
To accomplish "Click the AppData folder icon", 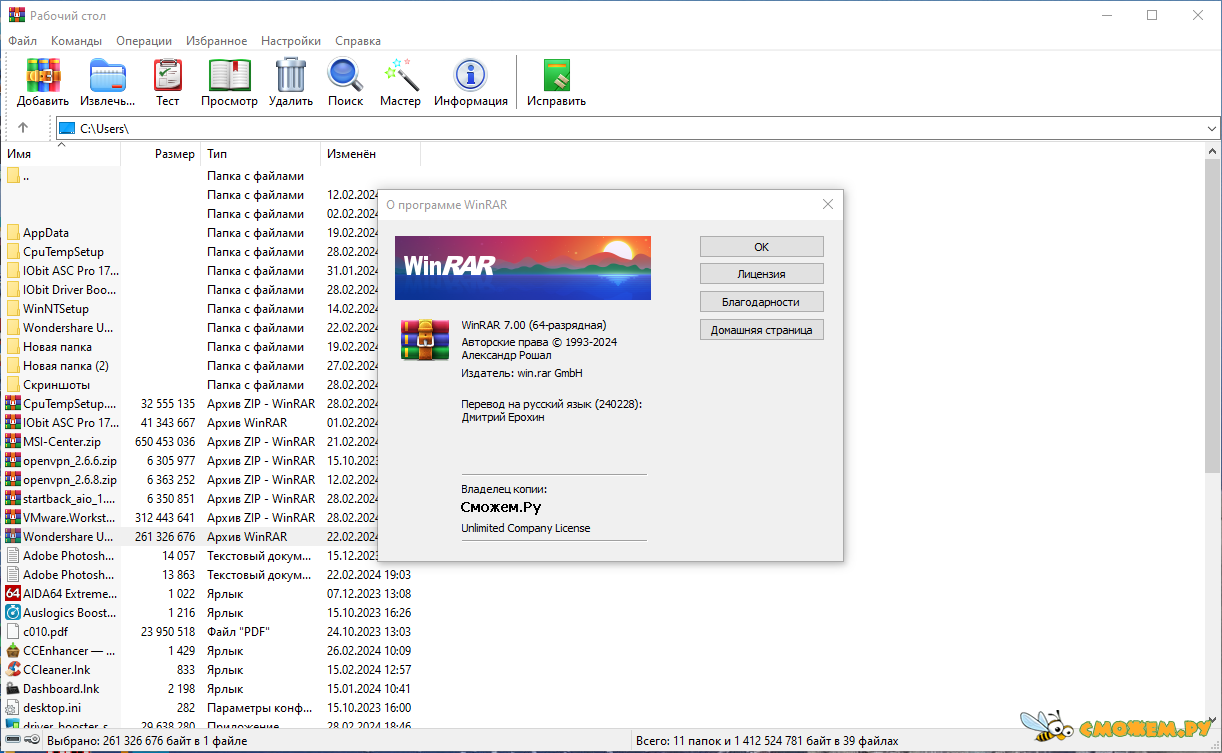I will (13, 233).
